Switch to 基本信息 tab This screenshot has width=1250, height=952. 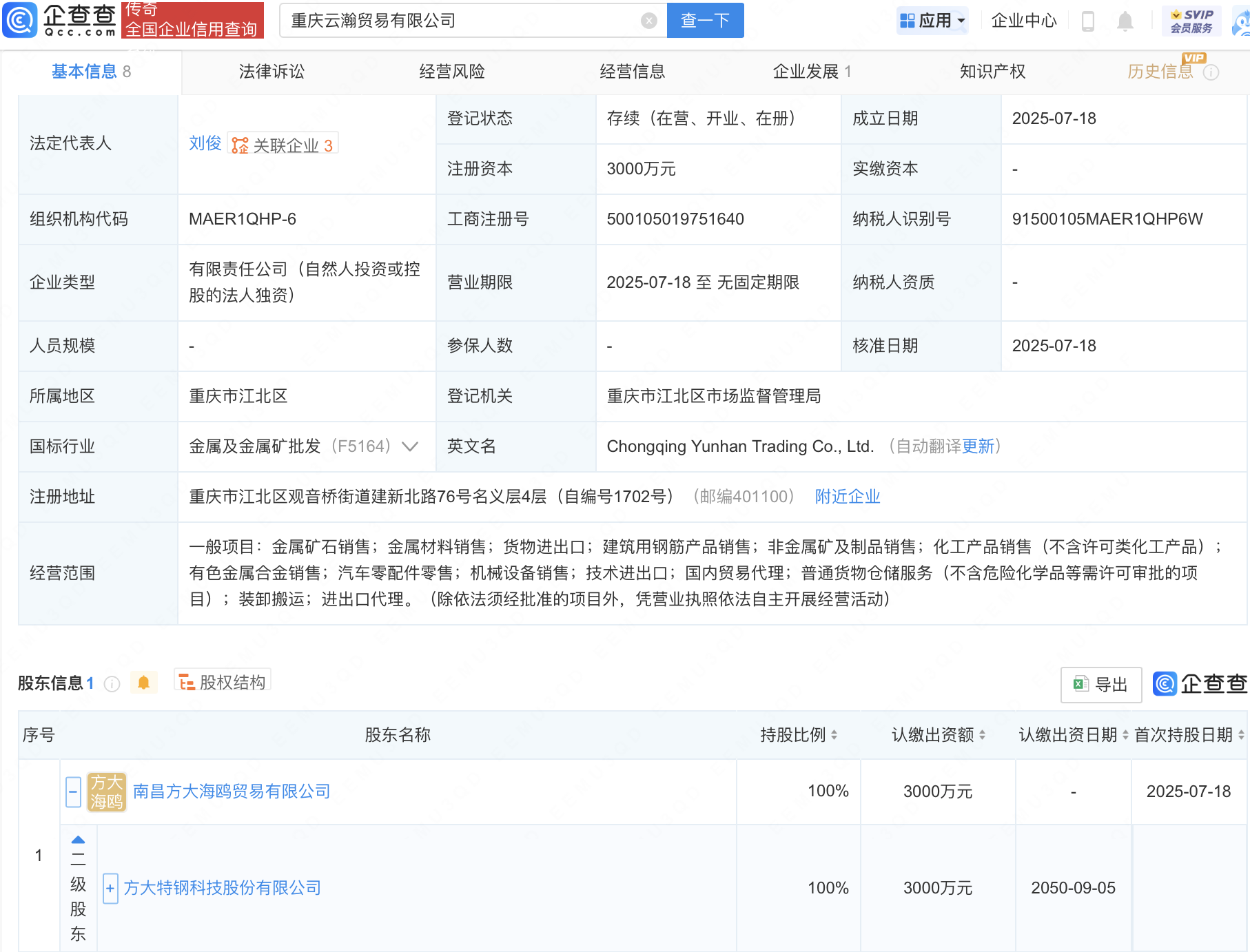pos(90,71)
